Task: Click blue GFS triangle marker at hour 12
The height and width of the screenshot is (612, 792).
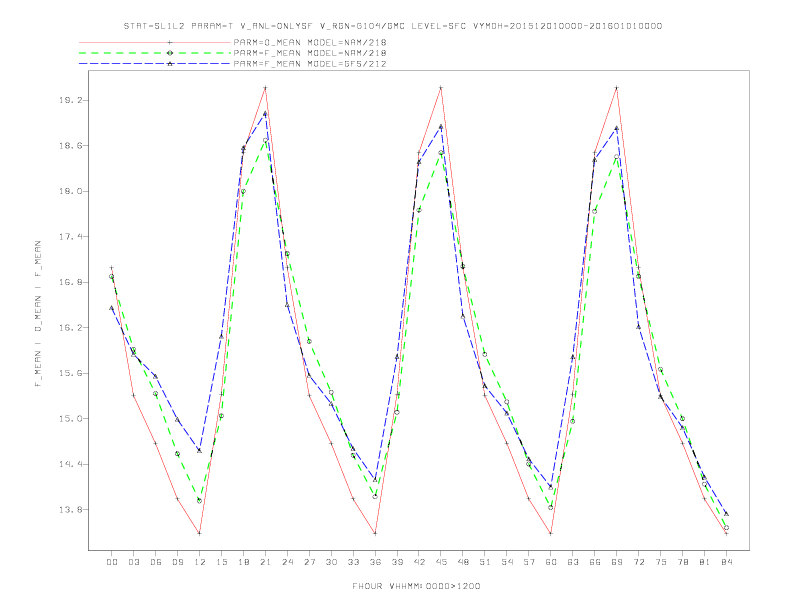Action: (200, 450)
